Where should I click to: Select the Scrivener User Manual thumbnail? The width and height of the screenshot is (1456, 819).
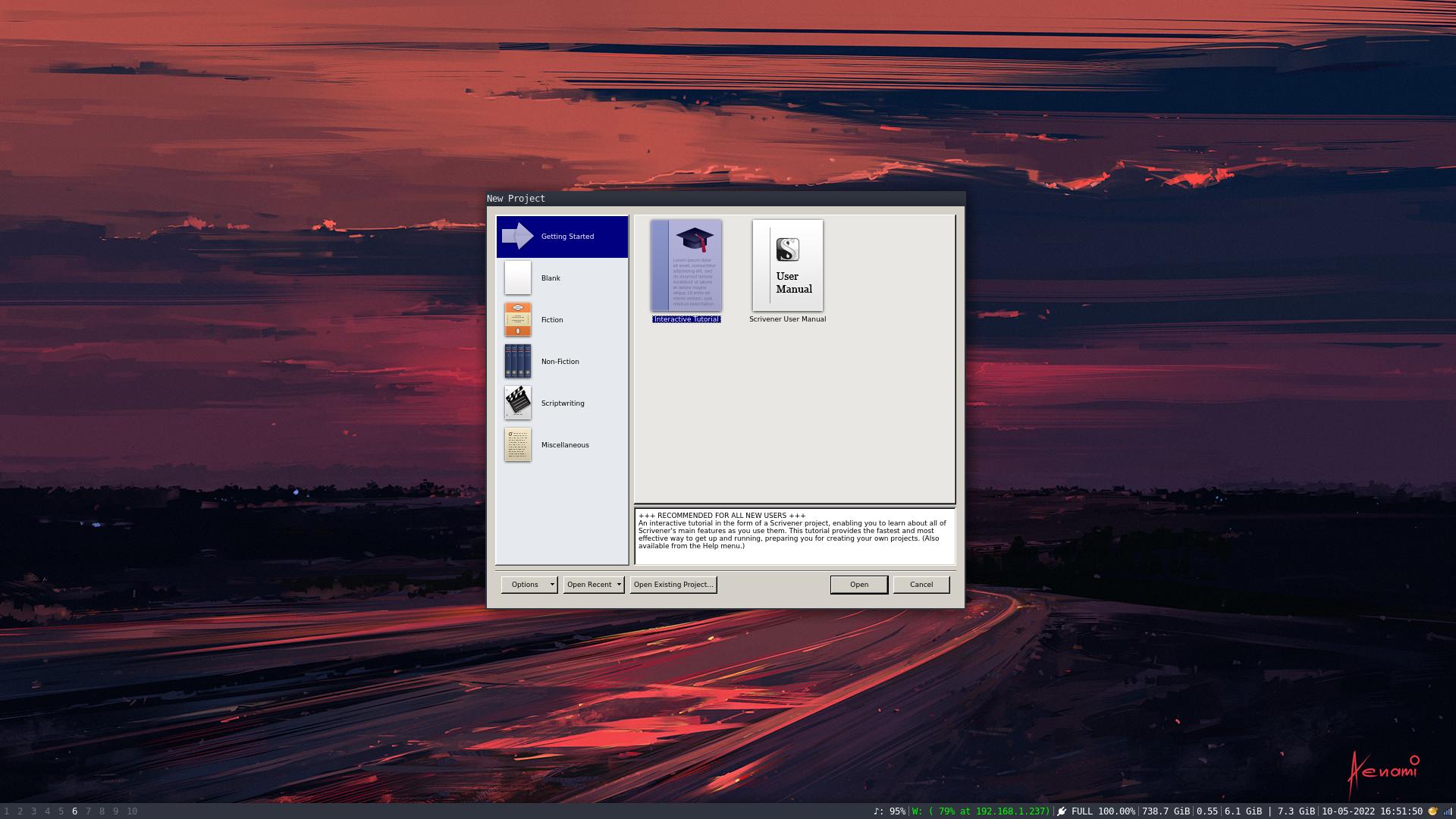point(787,265)
